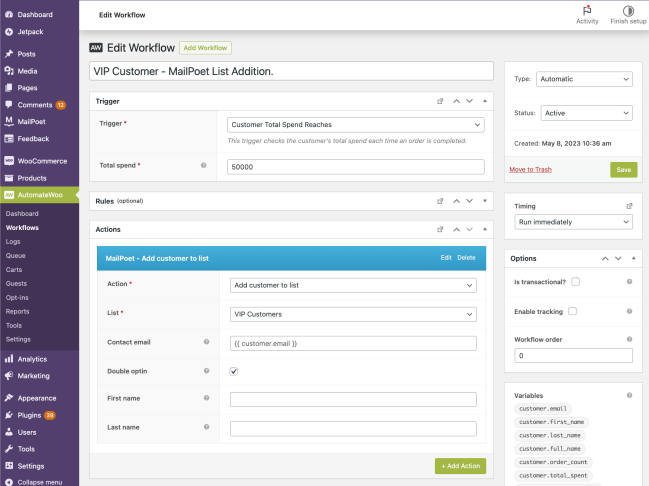Click the Move to Trash link
This screenshot has height=486, width=649.
click(530, 170)
